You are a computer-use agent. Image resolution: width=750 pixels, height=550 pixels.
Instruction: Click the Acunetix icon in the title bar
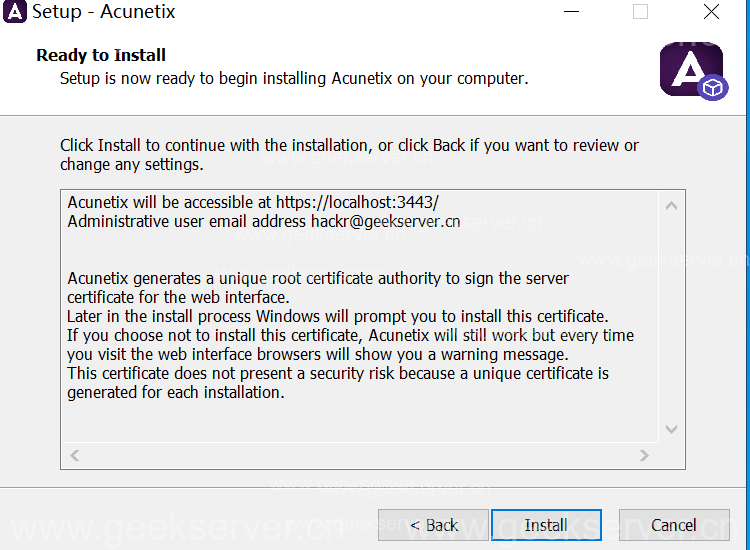(15, 13)
